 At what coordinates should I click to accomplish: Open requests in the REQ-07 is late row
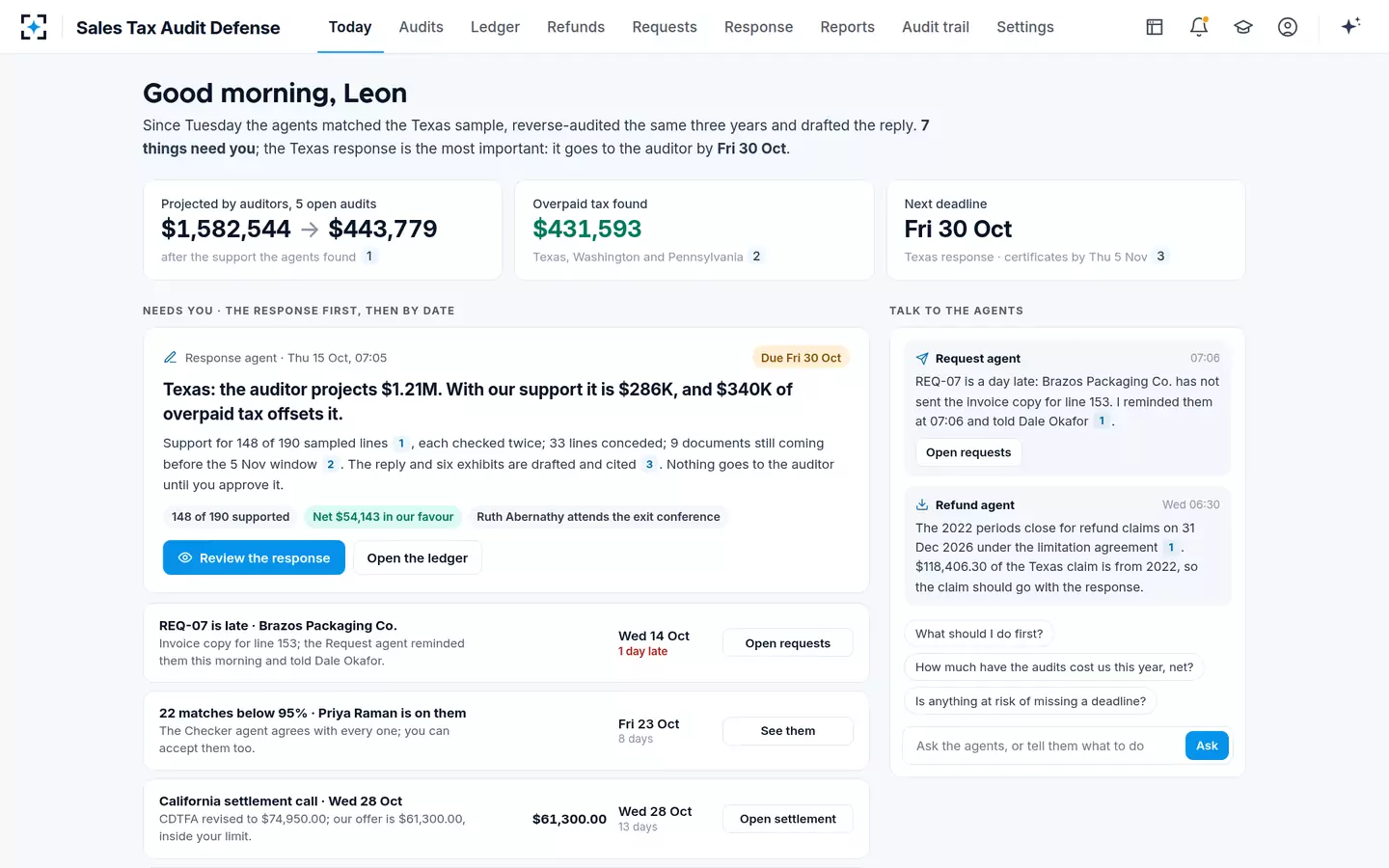coord(788,643)
